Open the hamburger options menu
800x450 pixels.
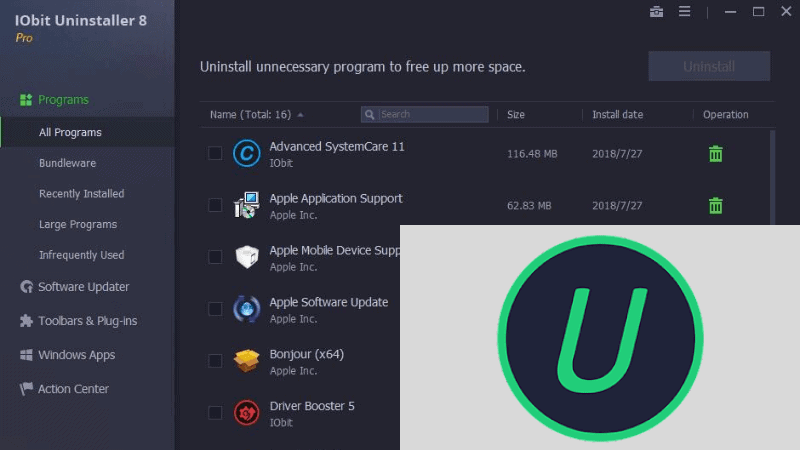[x=684, y=11]
